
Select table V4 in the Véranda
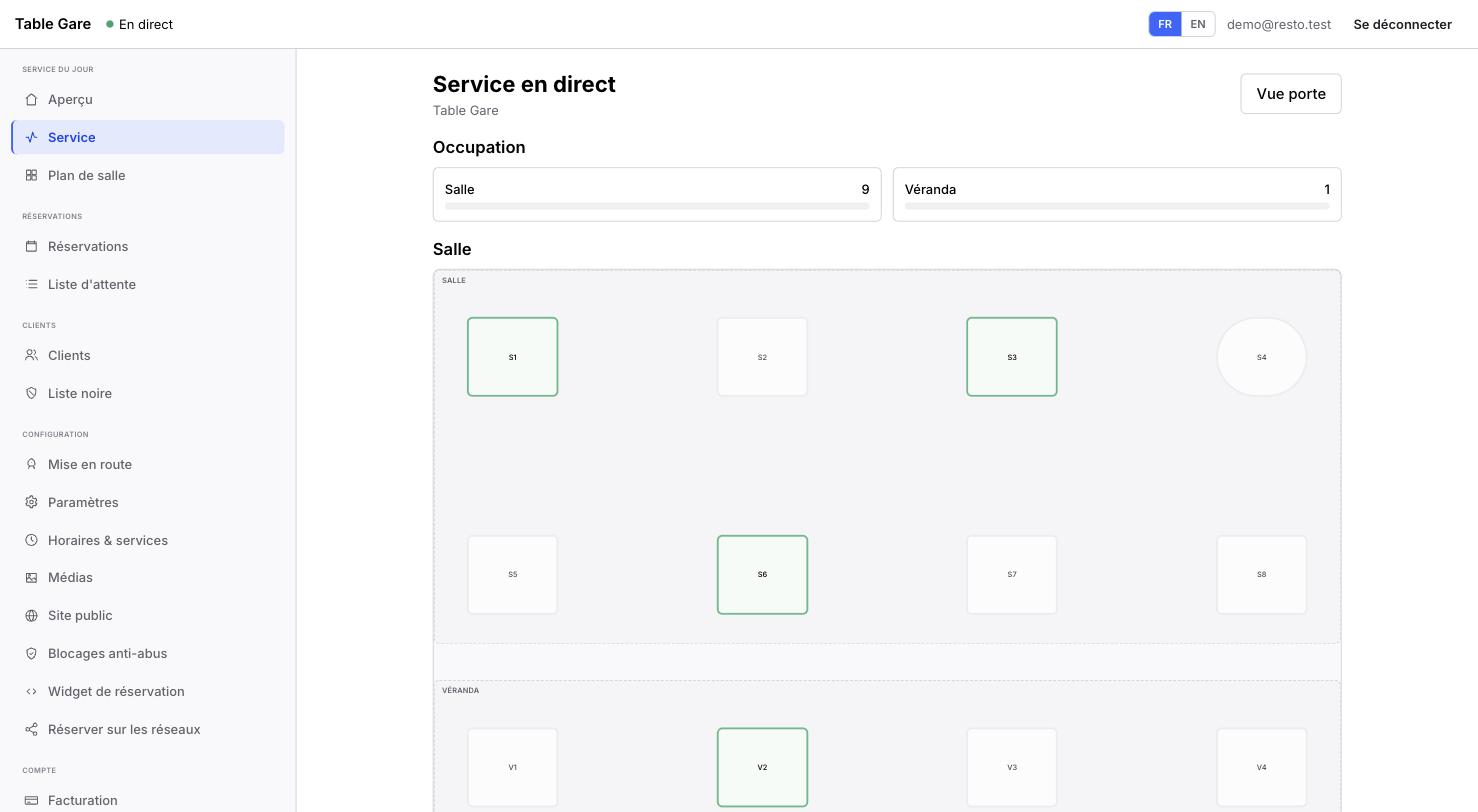tap(1262, 767)
